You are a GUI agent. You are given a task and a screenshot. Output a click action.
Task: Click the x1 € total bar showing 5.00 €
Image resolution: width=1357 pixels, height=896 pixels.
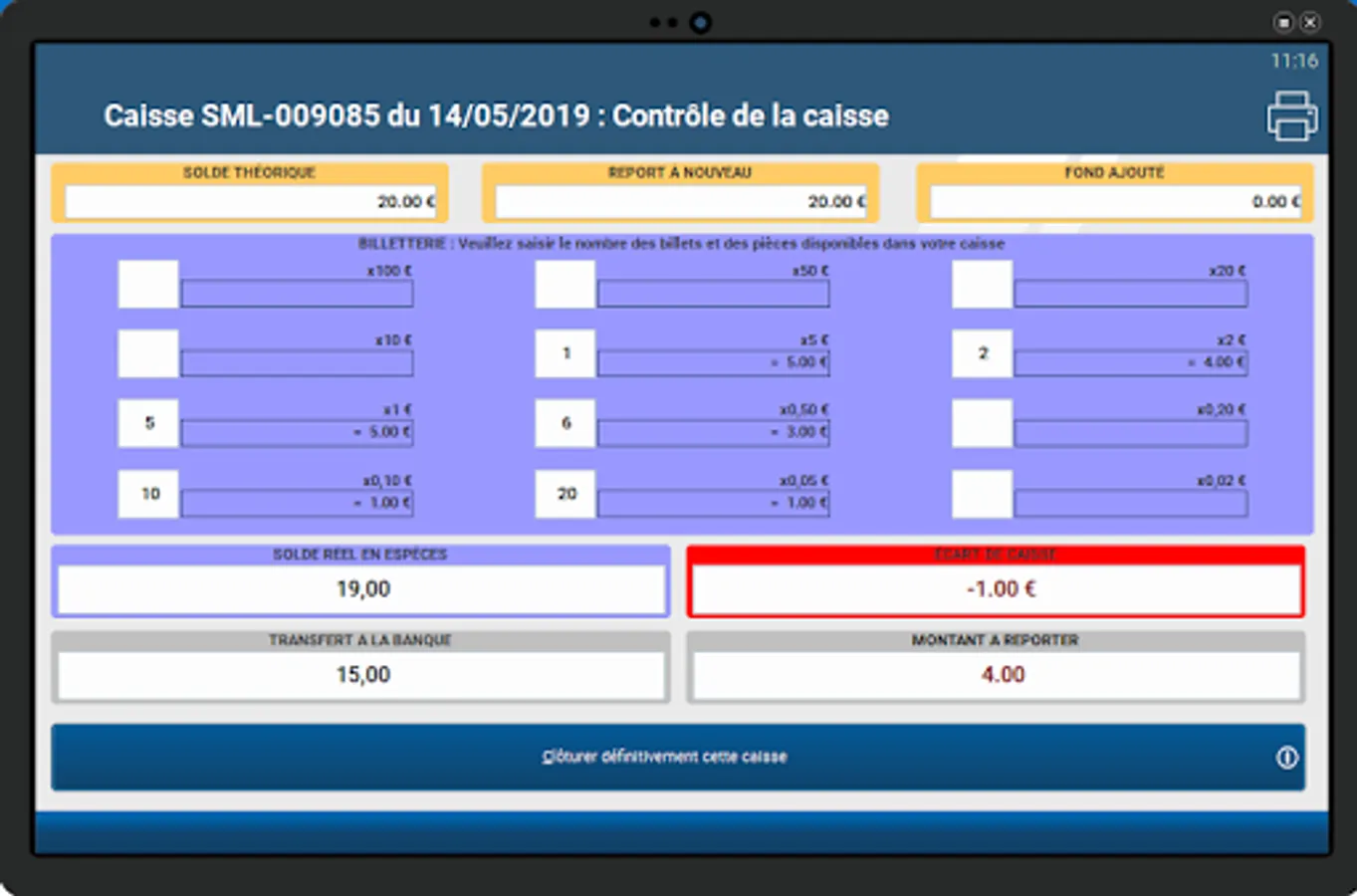coord(297,433)
